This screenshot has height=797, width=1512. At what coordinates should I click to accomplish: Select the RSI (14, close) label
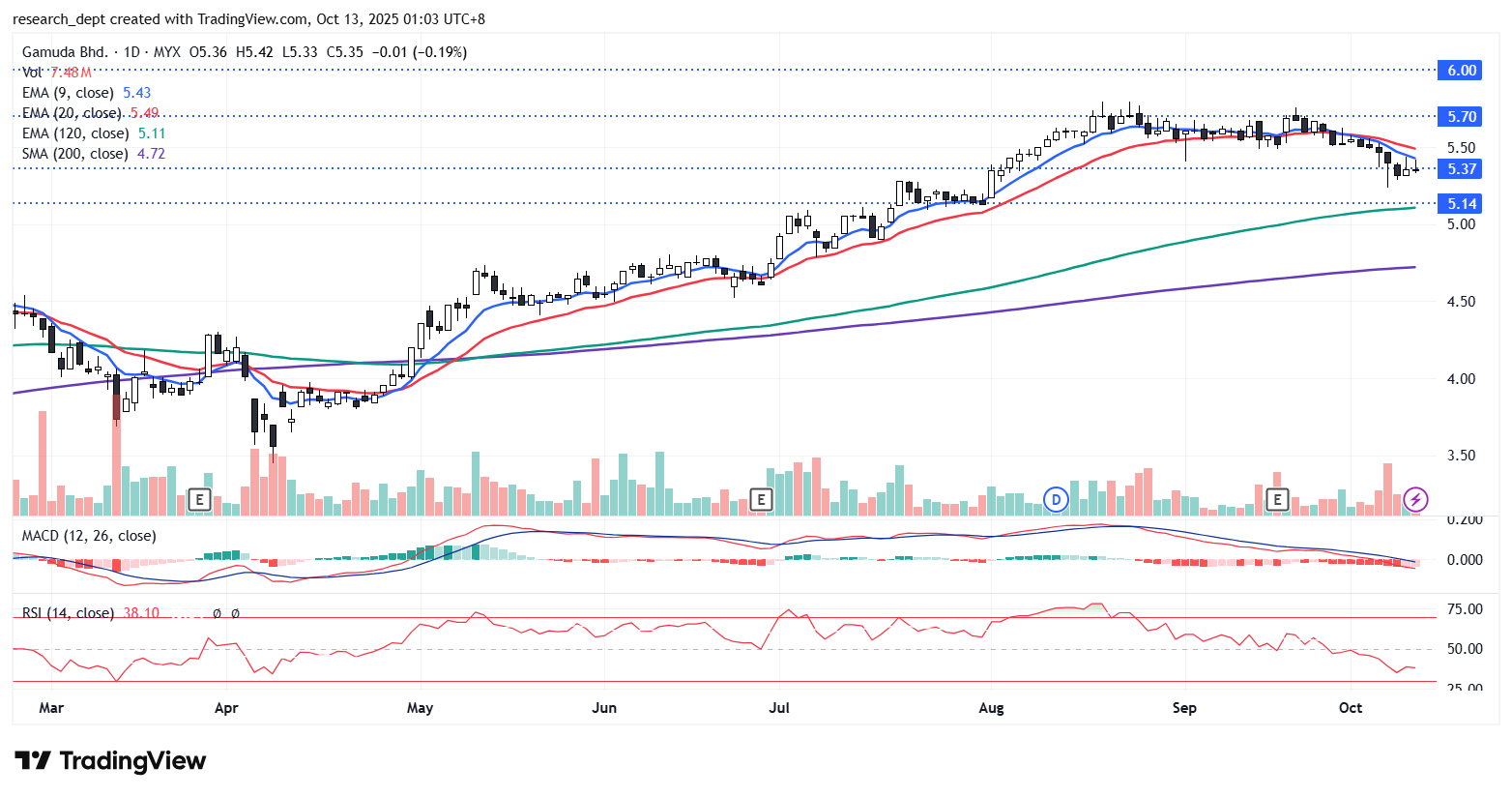point(68,613)
